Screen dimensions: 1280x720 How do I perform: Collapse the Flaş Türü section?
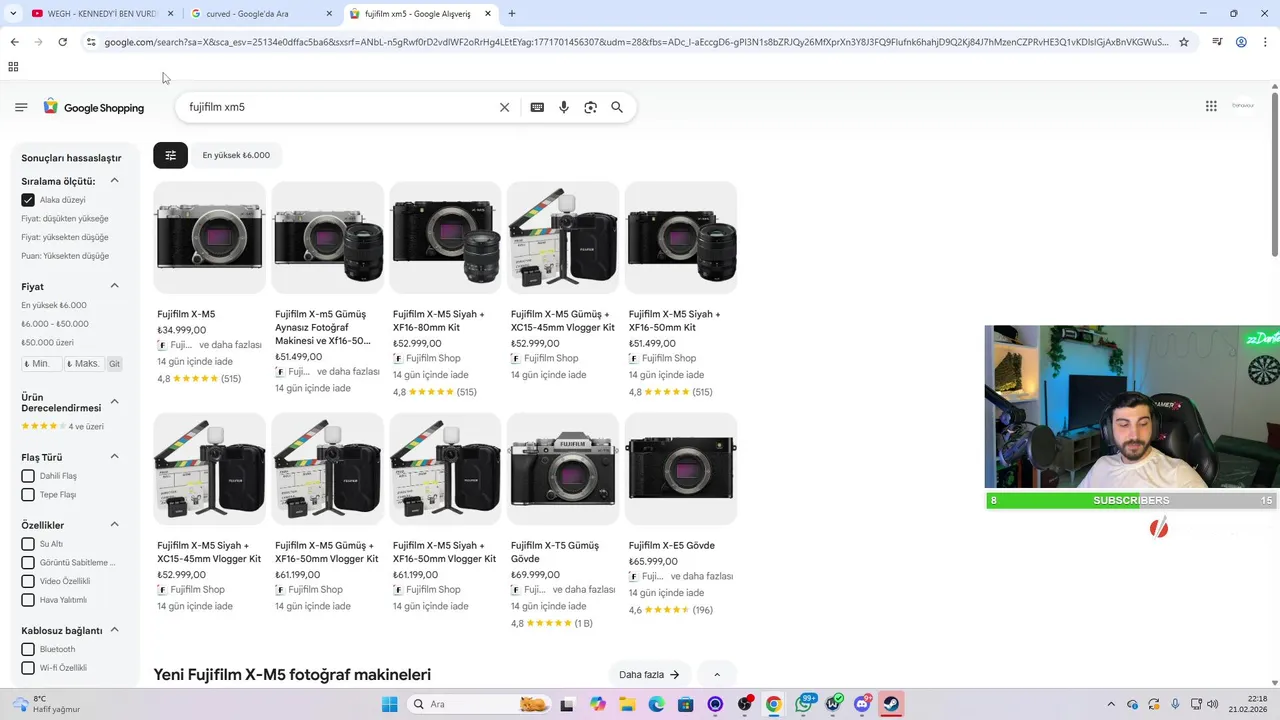click(114, 457)
